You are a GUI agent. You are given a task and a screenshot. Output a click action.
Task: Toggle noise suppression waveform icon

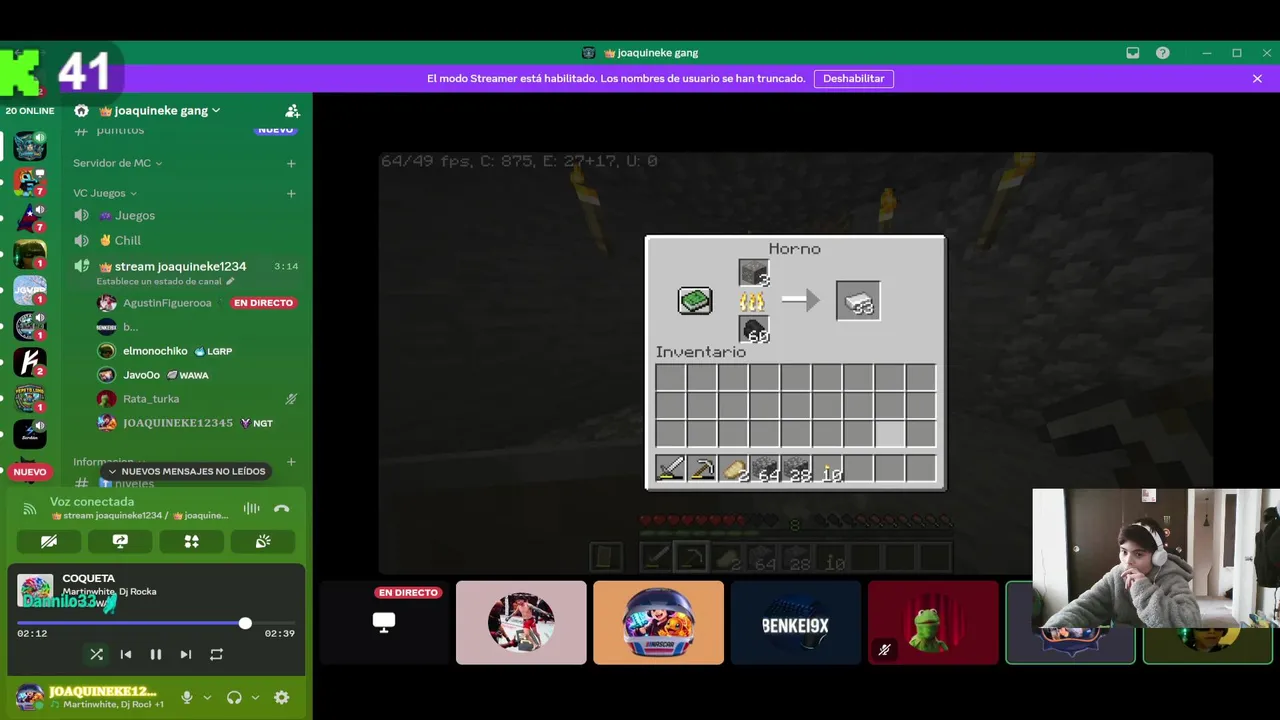(x=251, y=509)
